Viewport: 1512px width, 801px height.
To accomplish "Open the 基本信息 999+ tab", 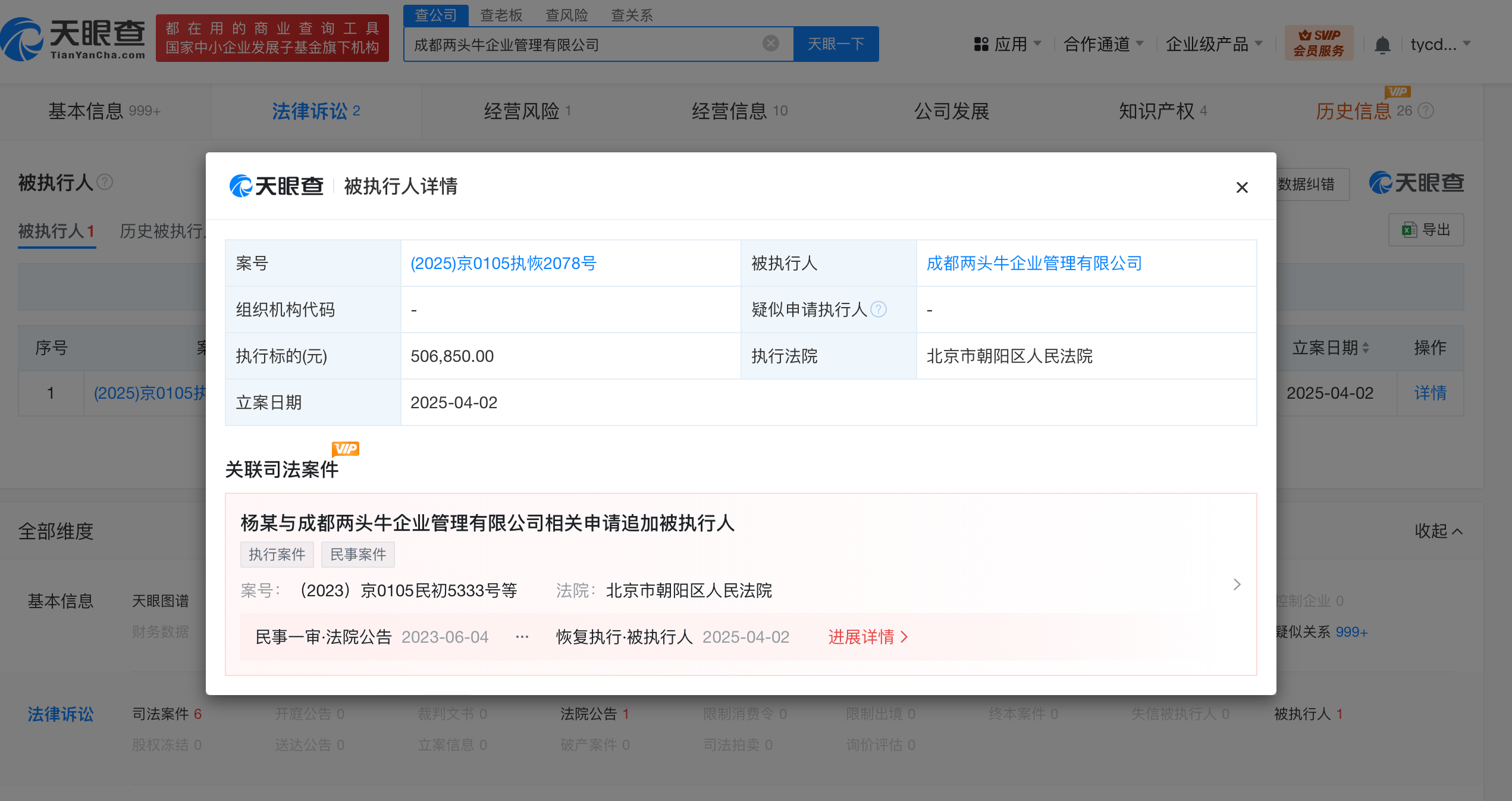I will 105,111.
